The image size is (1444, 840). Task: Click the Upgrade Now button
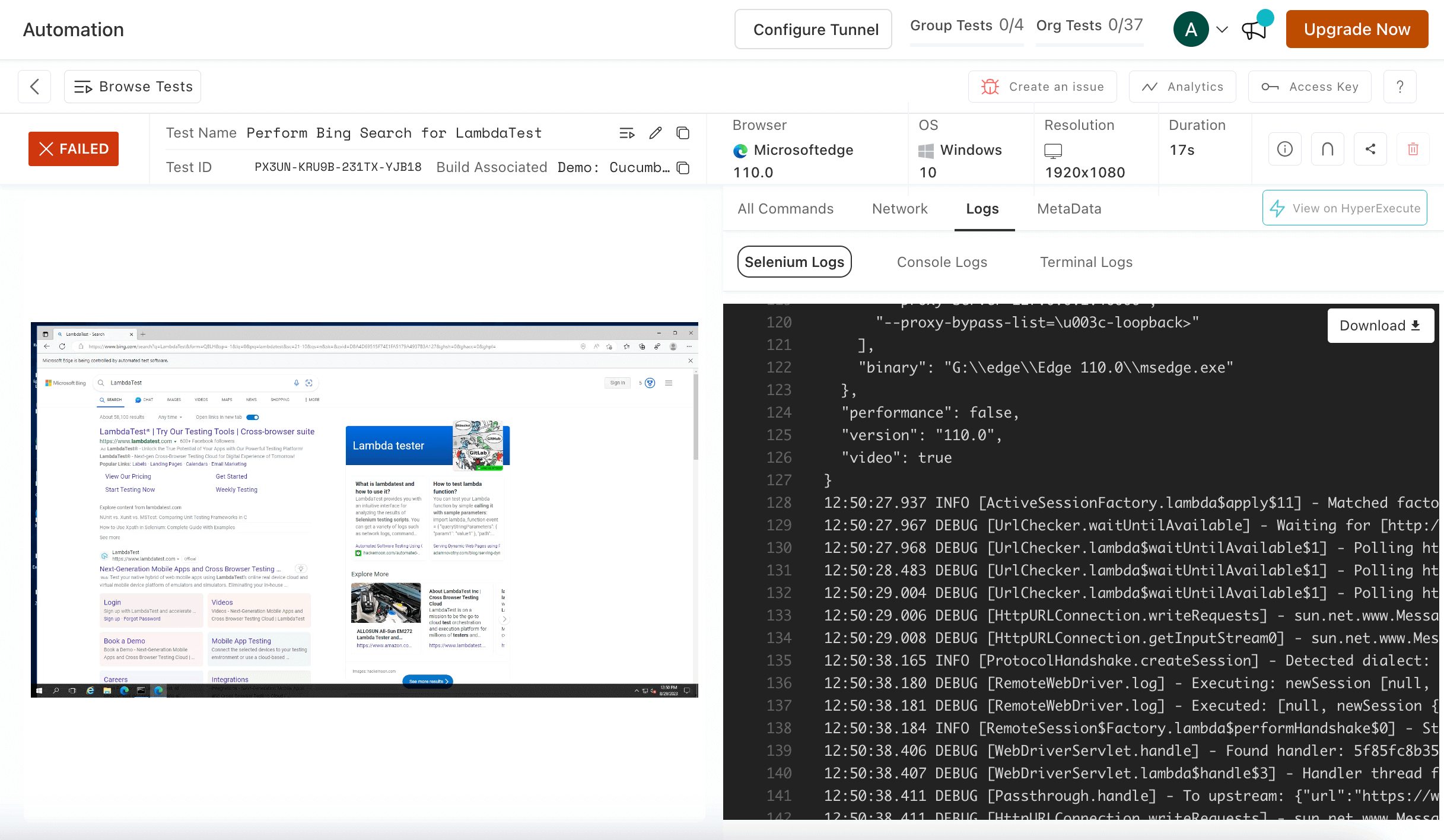point(1356,29)
